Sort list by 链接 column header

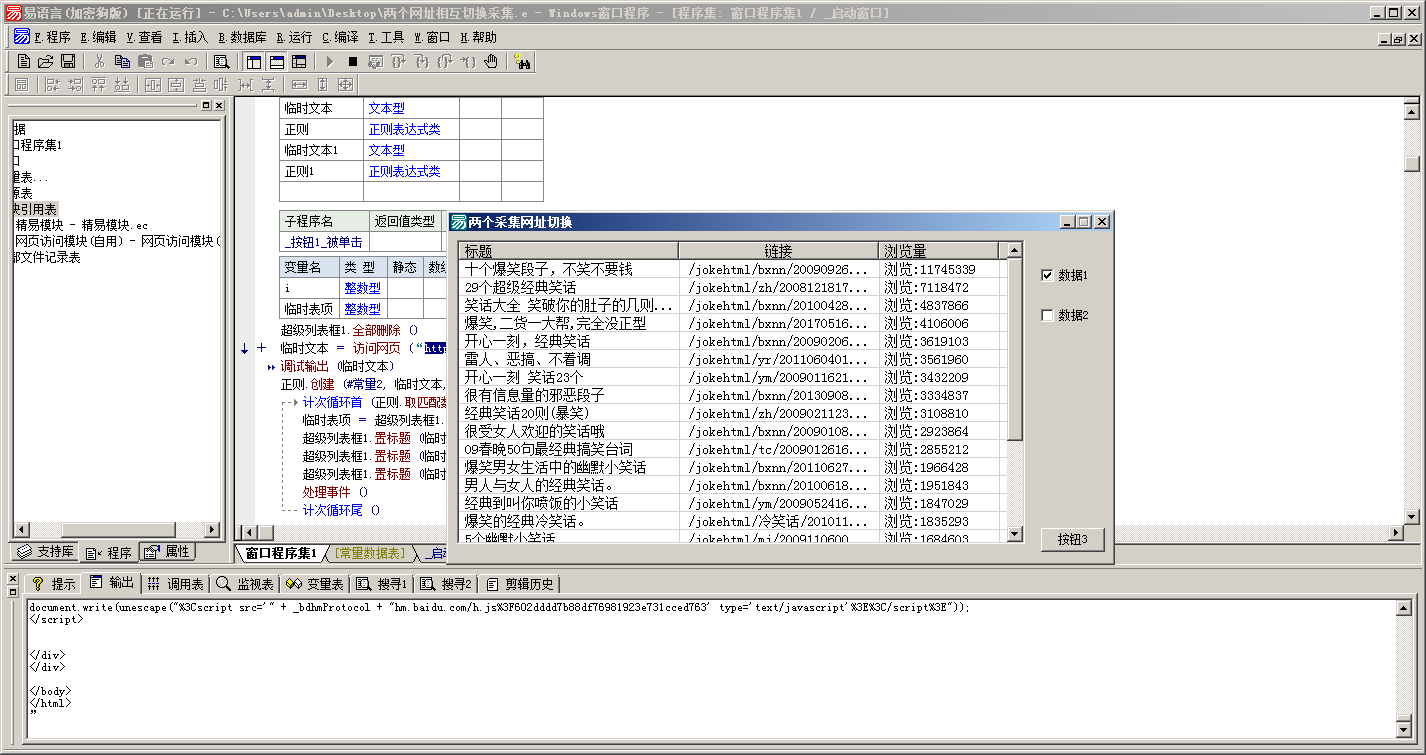coord(778,251)
